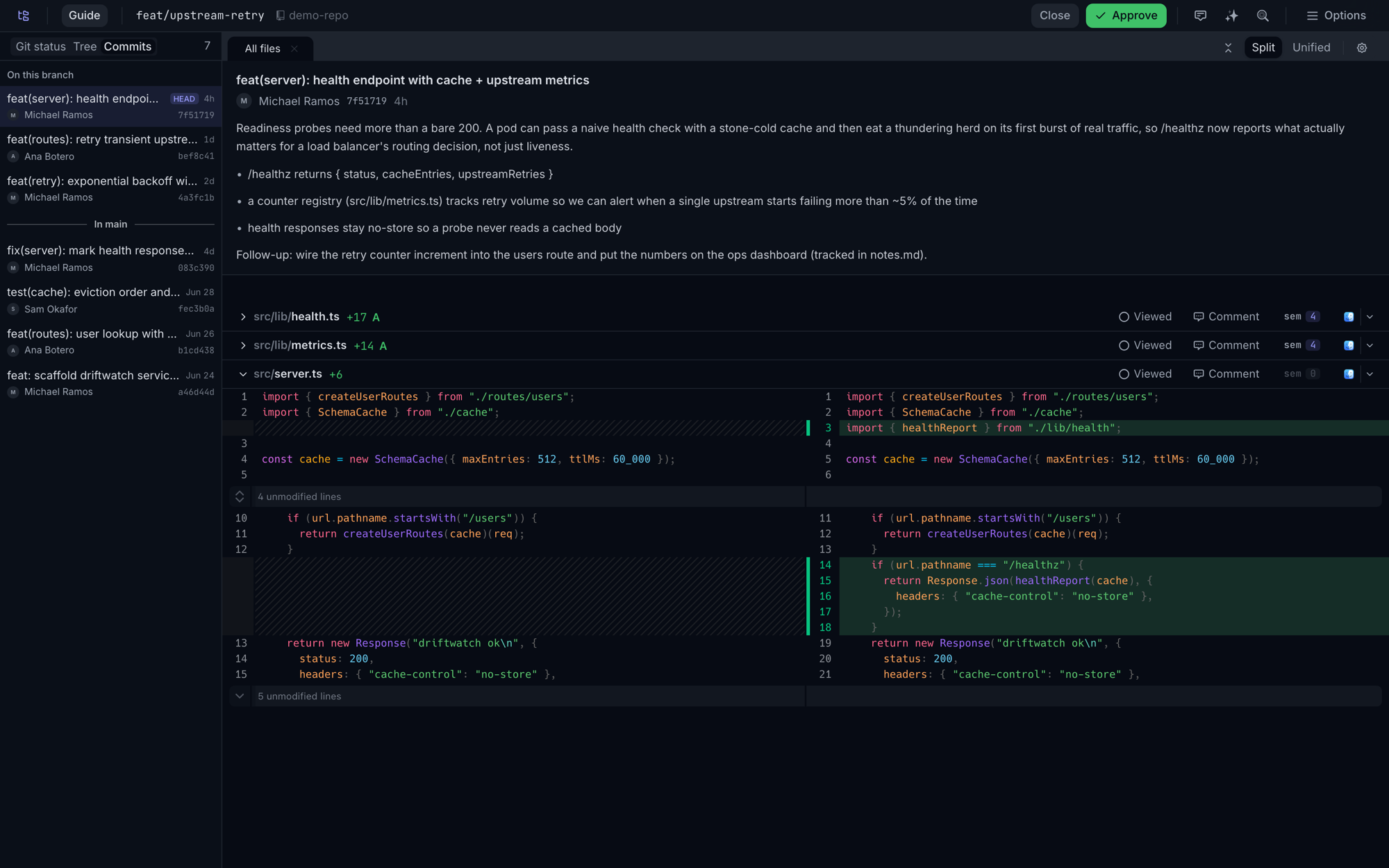Open dropdown arrow on health.ts row
The height and width of the screenshot is (868, 1389).
[1370, 317]
